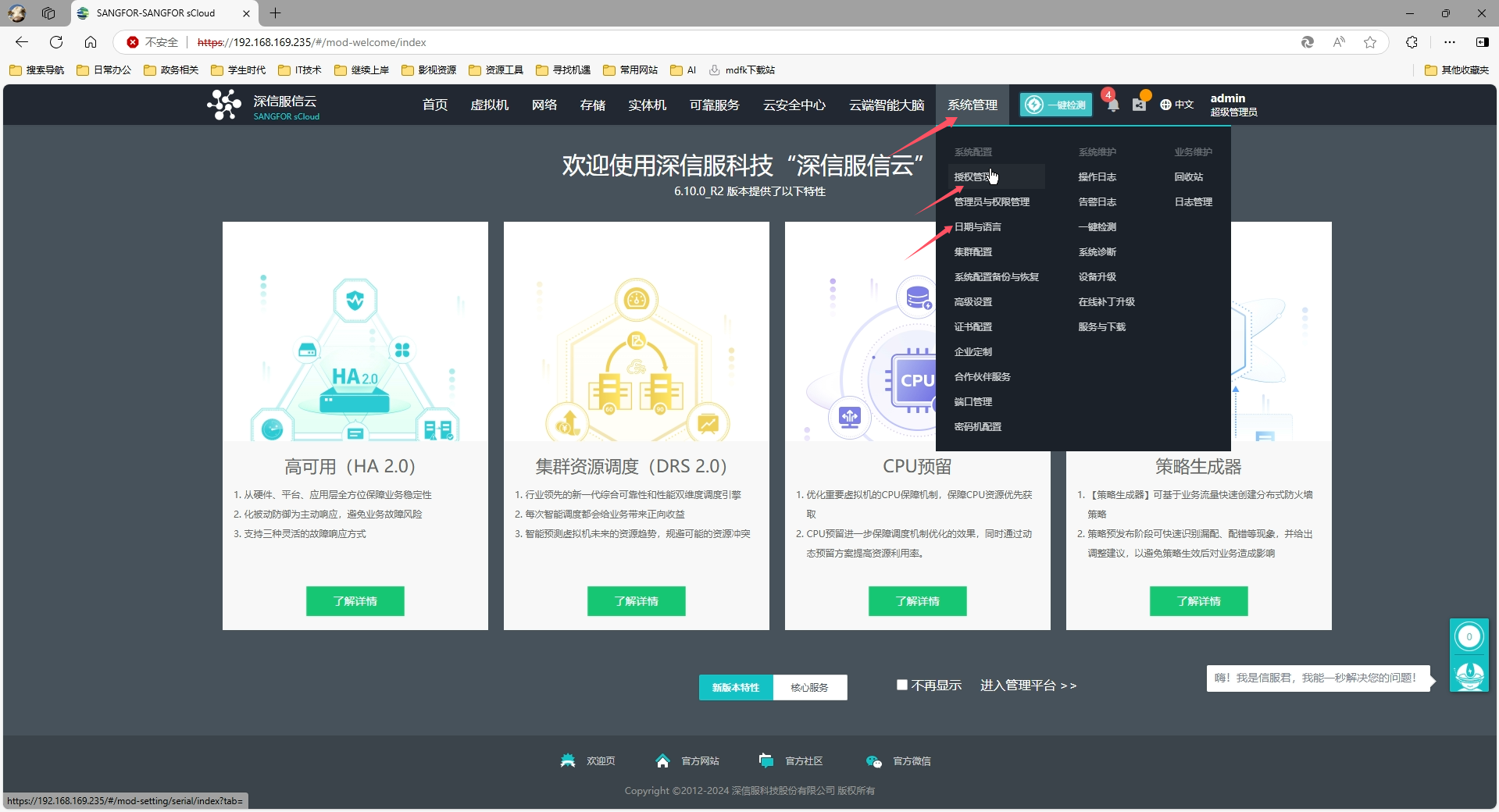Click the 系统管理 menu tab
The height and width of the screenshot is (812, 1499).
(973, 105)
